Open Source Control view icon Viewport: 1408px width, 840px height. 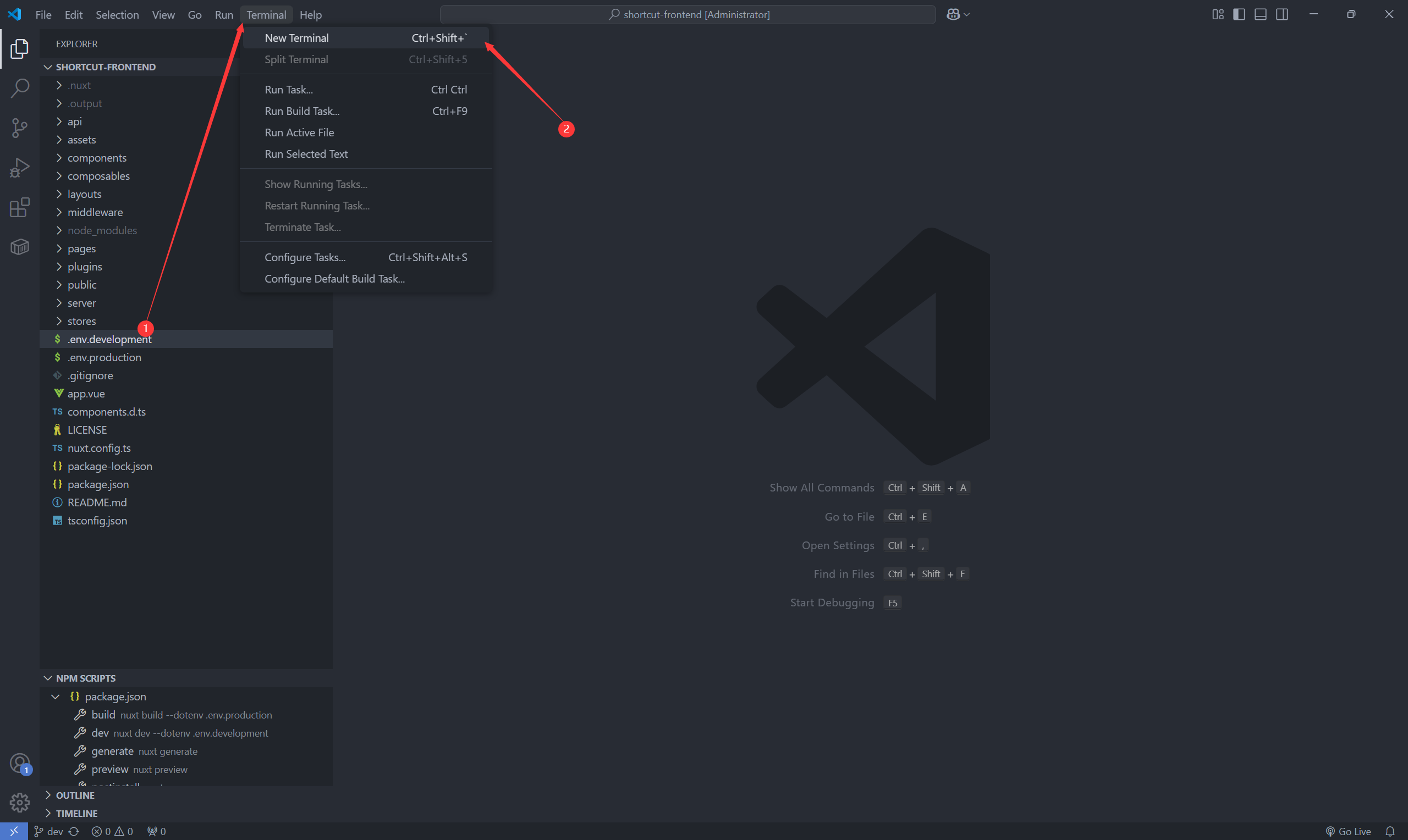pos(19,128)
